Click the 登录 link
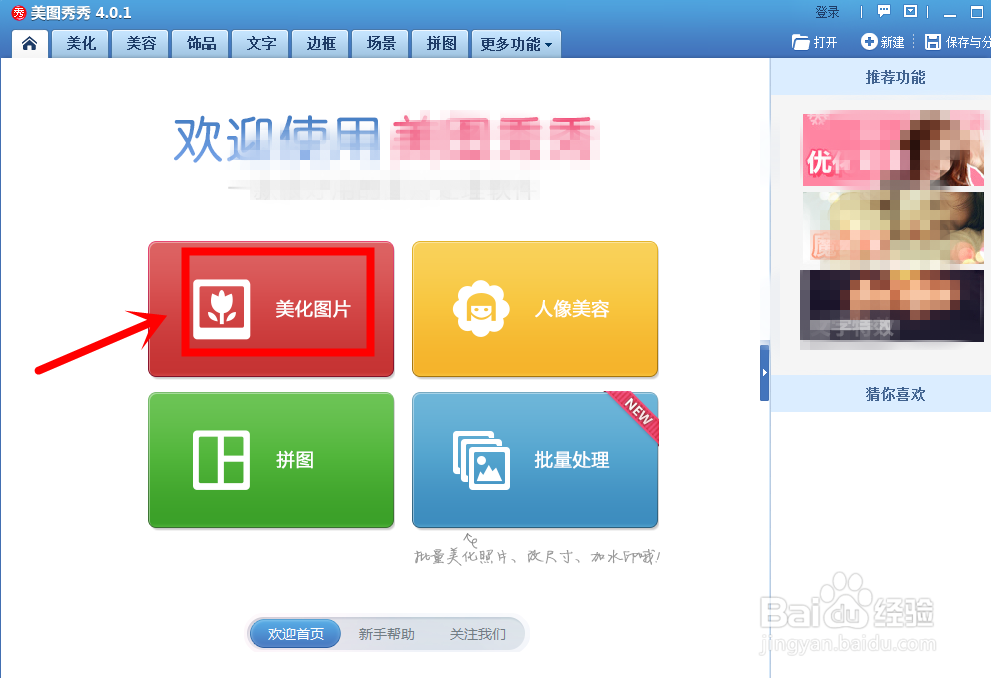Viewport: 991px width, 678px height. [x=827, y=12]
